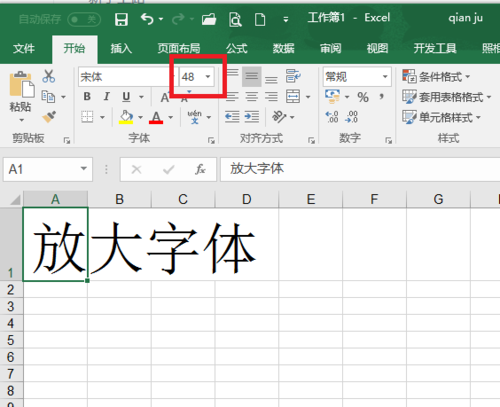
Task: Open 条件格式 conditional formatting menu
Action: 436,77
